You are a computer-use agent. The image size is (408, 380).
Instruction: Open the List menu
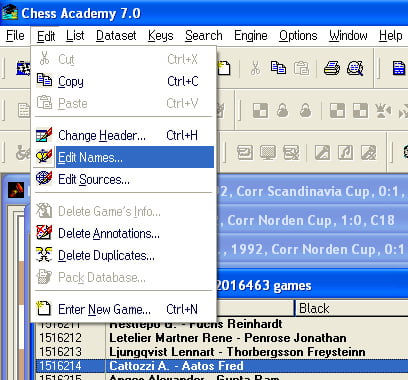tap(75, 36)
